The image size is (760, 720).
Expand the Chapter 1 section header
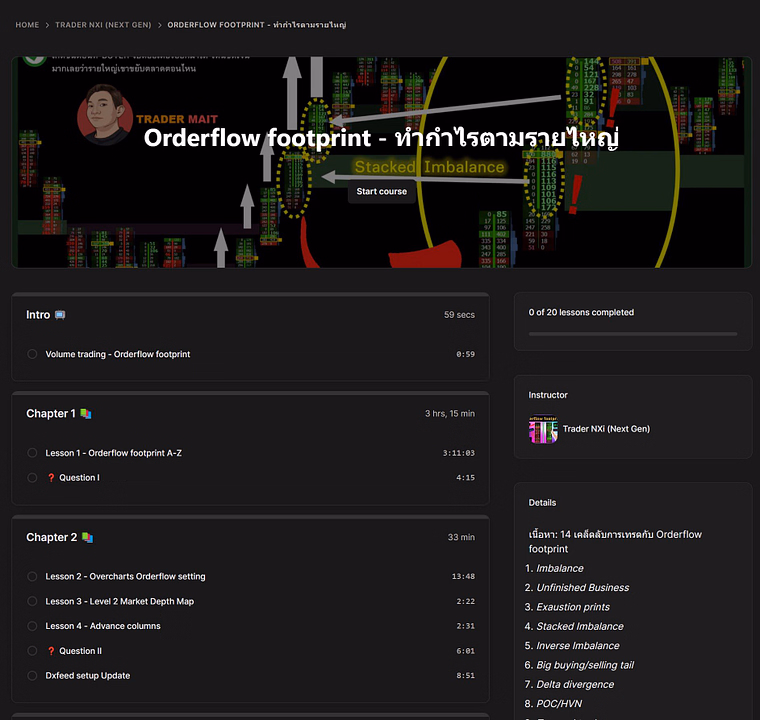pyautogui.click(x=251, y=414)
